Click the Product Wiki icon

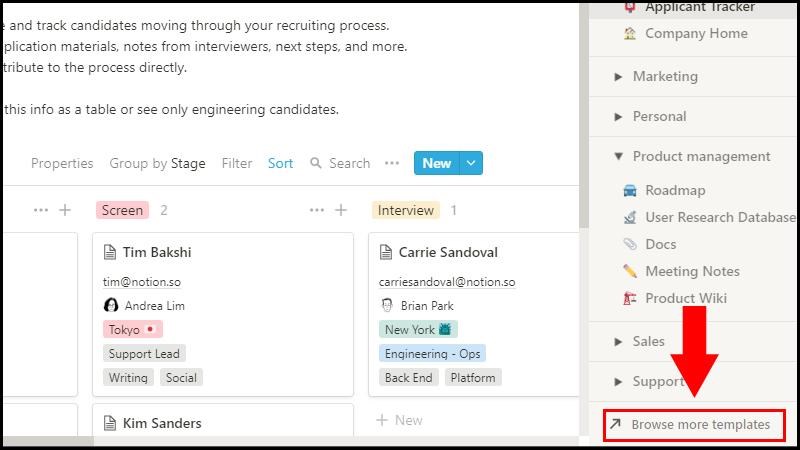click(x=630, y=298)
